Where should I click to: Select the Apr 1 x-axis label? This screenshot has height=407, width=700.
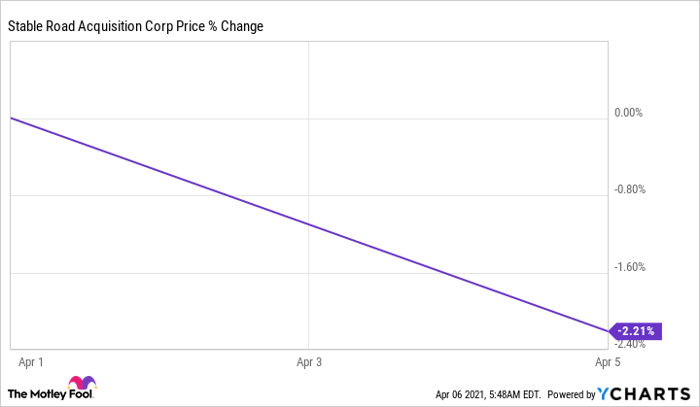29,358
